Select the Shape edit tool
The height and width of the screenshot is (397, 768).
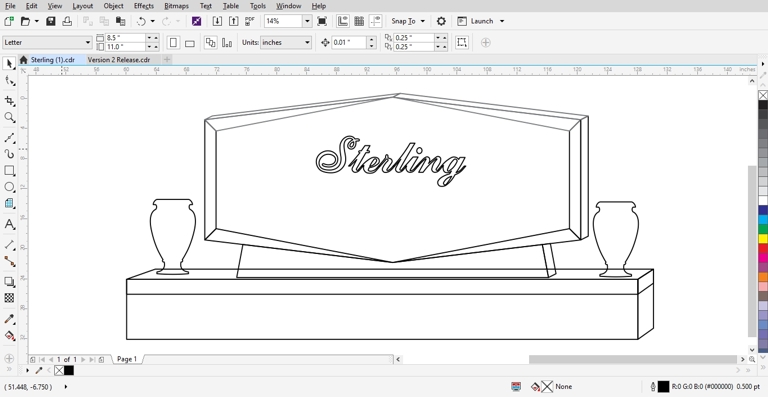tap(9, 81)
